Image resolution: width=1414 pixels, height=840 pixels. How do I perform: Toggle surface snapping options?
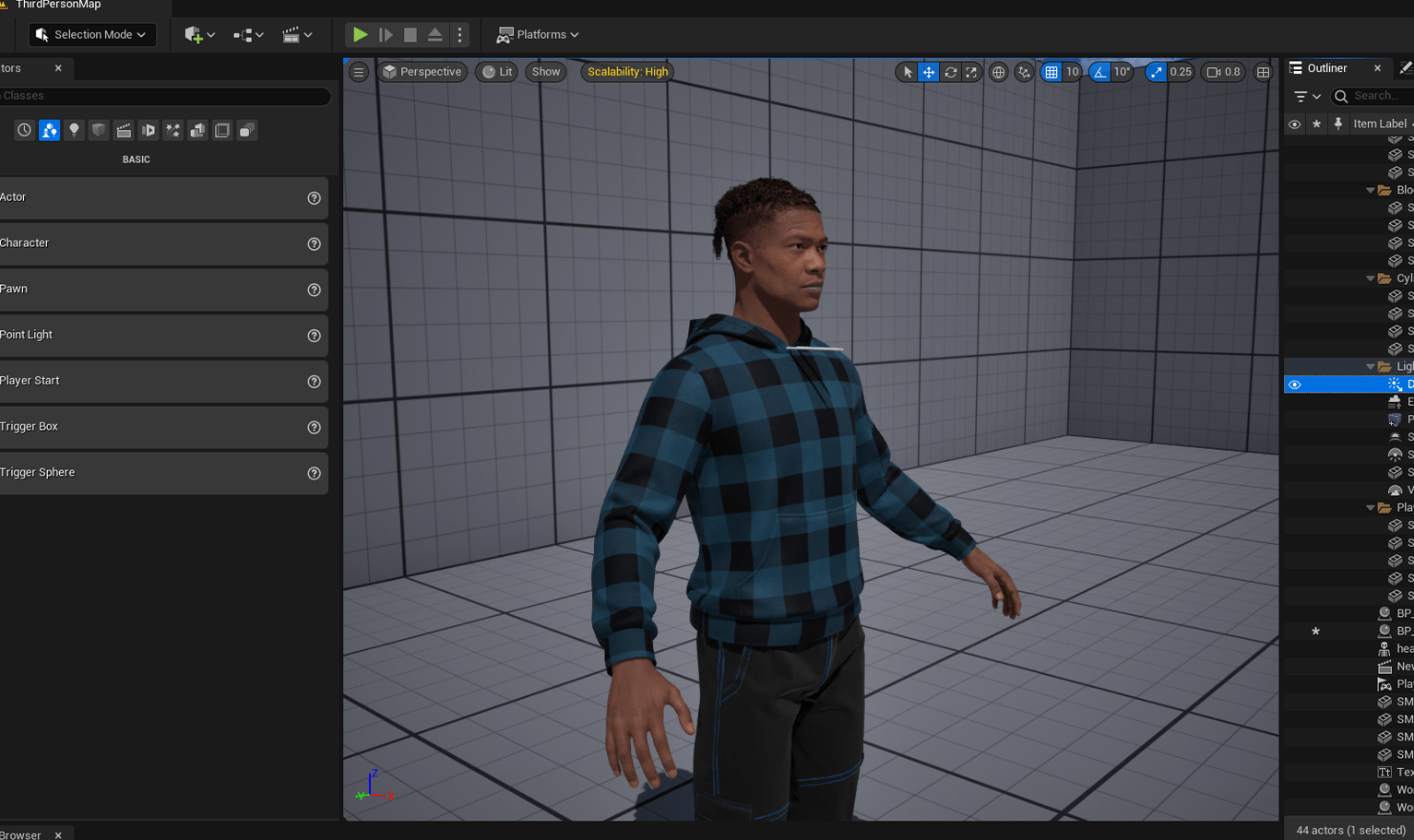tap(1024, 72)
